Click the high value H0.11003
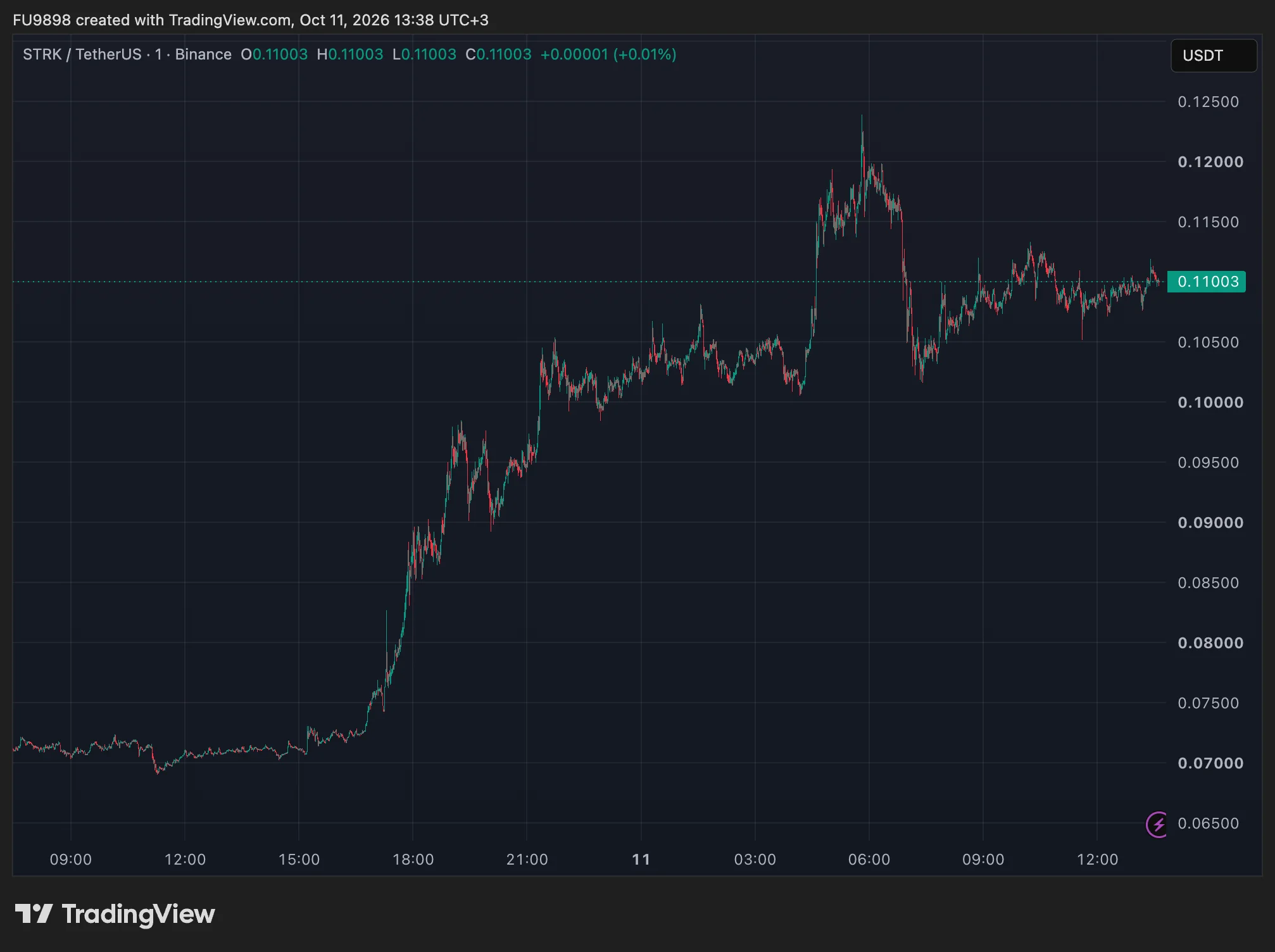 coord(350,54)
